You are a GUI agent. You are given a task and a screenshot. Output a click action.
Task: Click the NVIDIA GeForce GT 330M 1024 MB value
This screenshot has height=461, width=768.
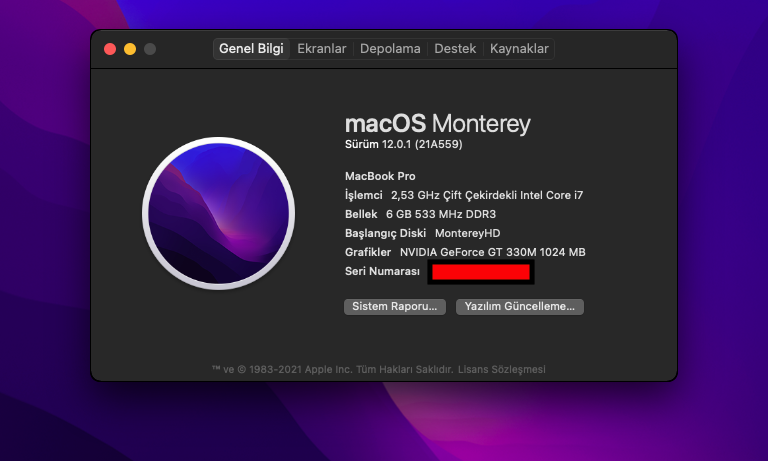[x=493, y=252]
